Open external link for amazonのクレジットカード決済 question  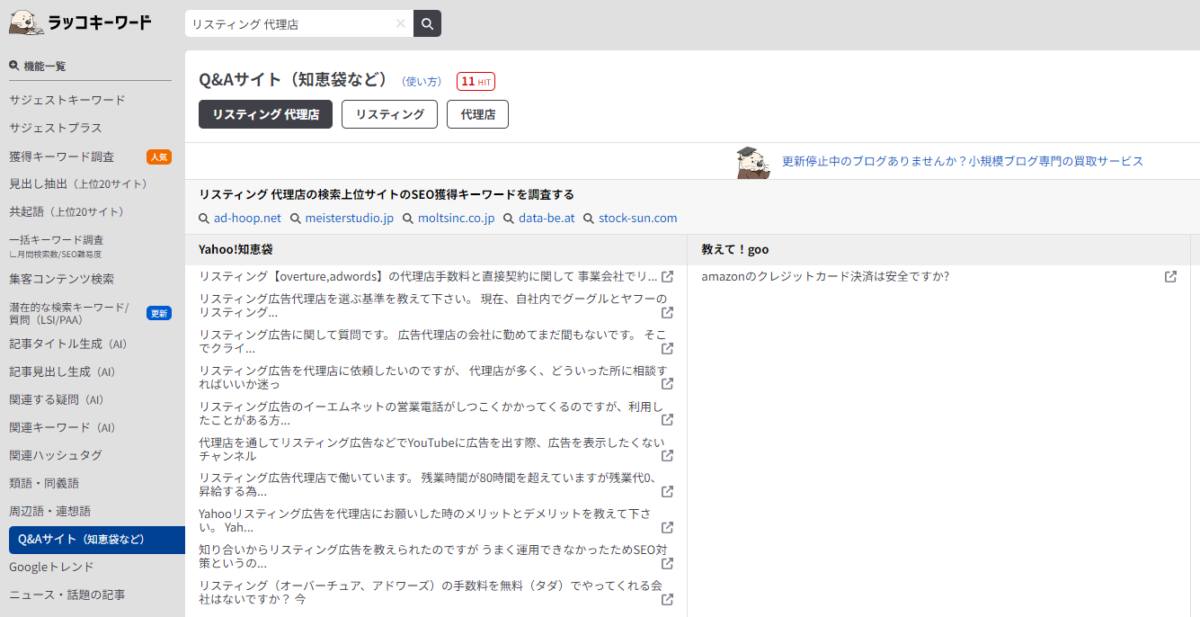click(1171, 277)
